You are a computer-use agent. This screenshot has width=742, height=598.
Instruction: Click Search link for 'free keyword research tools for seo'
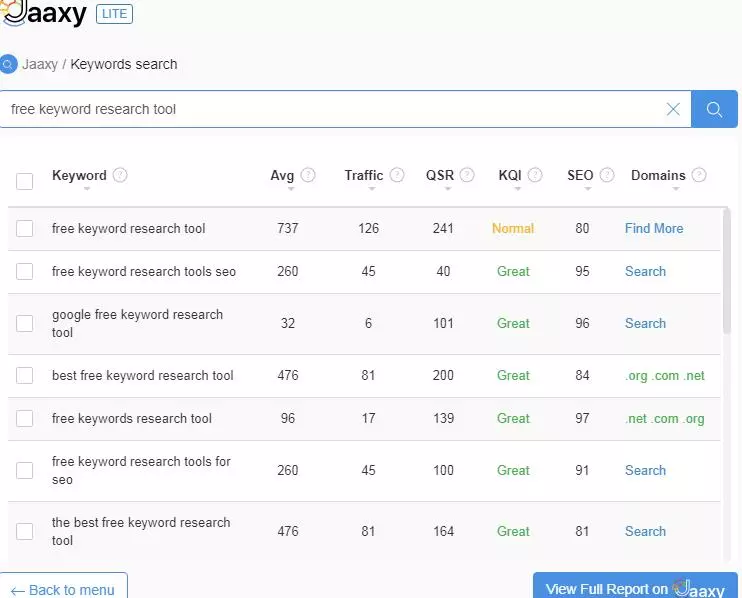point(645,470)
